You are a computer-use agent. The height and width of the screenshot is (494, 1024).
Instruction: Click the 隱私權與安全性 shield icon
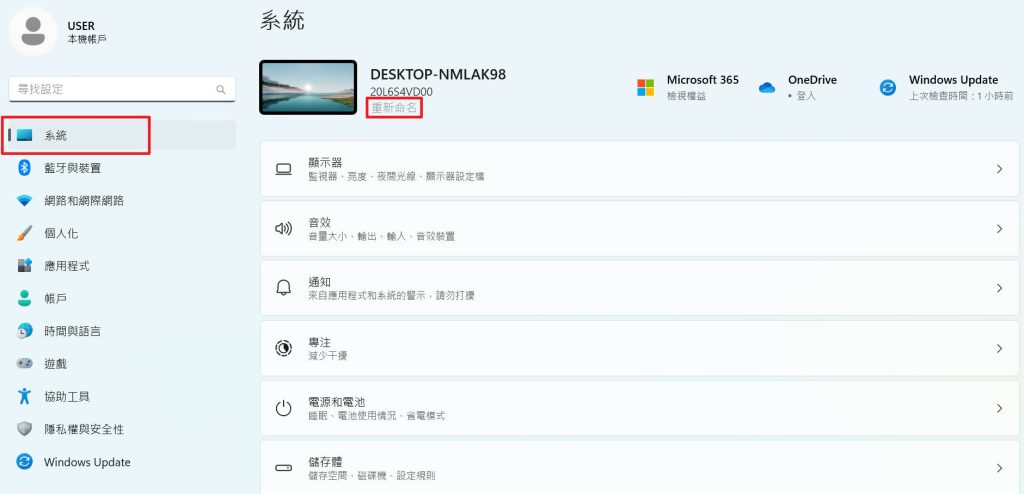coord(24,429)
